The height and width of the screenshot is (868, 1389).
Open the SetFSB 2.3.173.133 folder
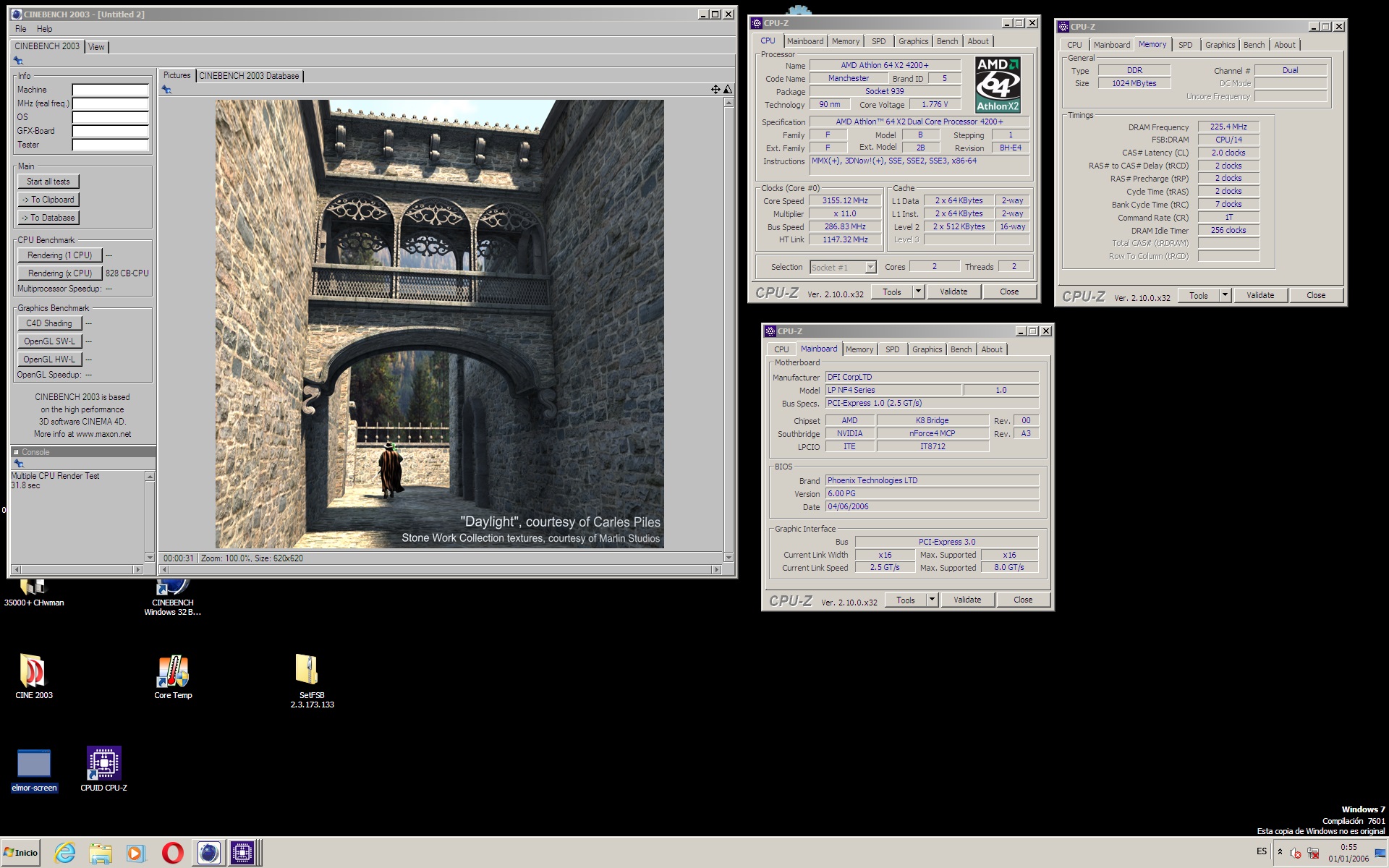coord(312,680)
